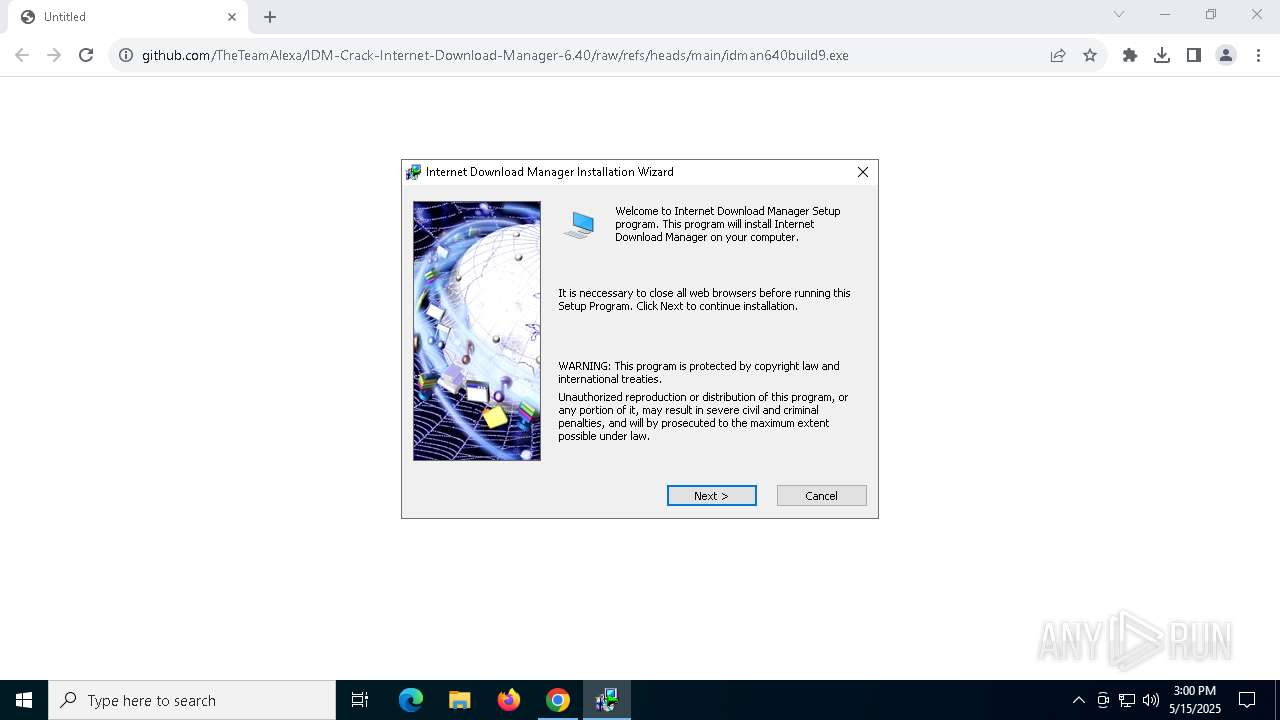Launch Microsoft Edge from taskbar
This screenshot has height=720, width=1280.
(411, 700)
